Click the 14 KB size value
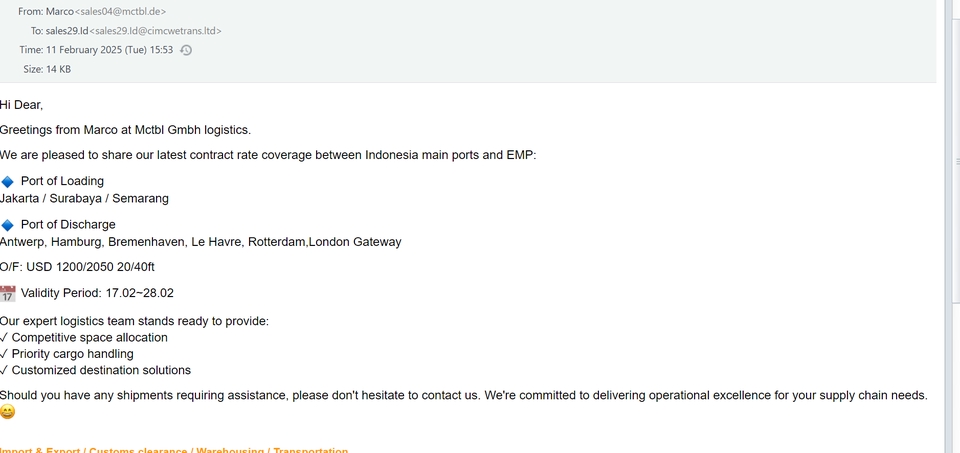This screenshot has height=453, width=960. pyautogui.click(x=58, y=70)
